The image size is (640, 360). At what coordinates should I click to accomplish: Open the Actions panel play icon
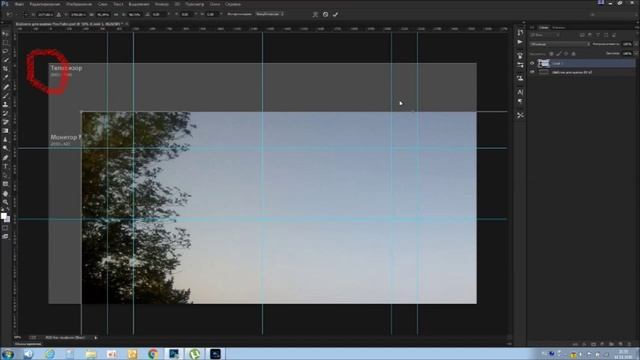click(x=520, y=42)
